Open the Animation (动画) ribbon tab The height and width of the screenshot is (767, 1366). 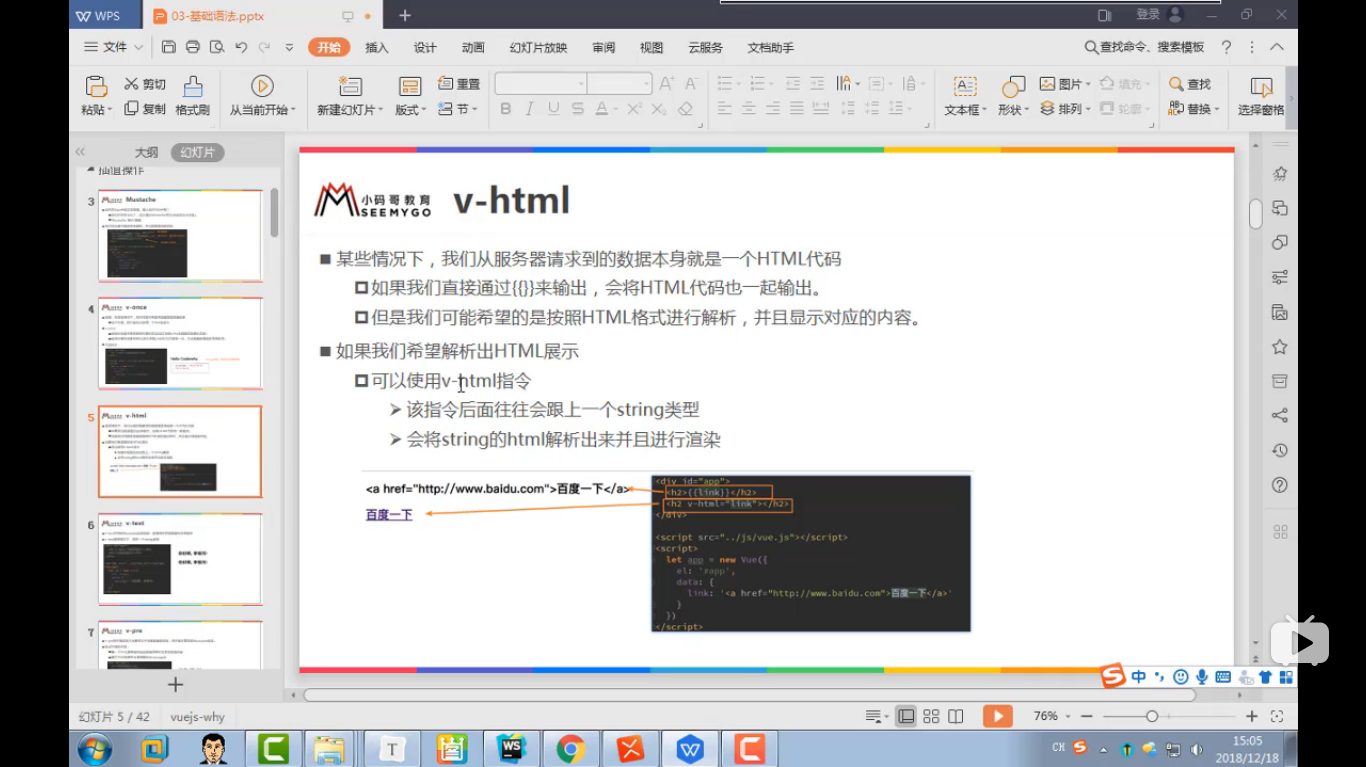pyautogui.click(x=473, y=47)
